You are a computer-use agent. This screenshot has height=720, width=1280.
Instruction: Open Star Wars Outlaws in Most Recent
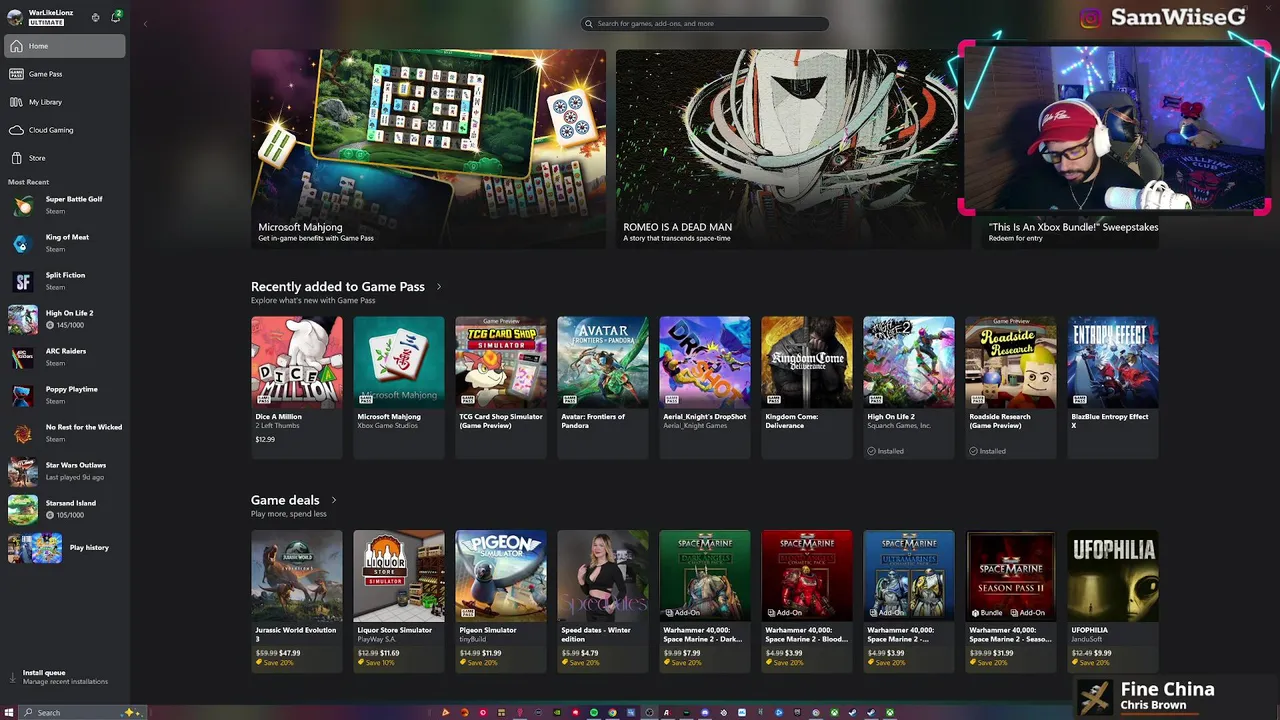point(65,471)
